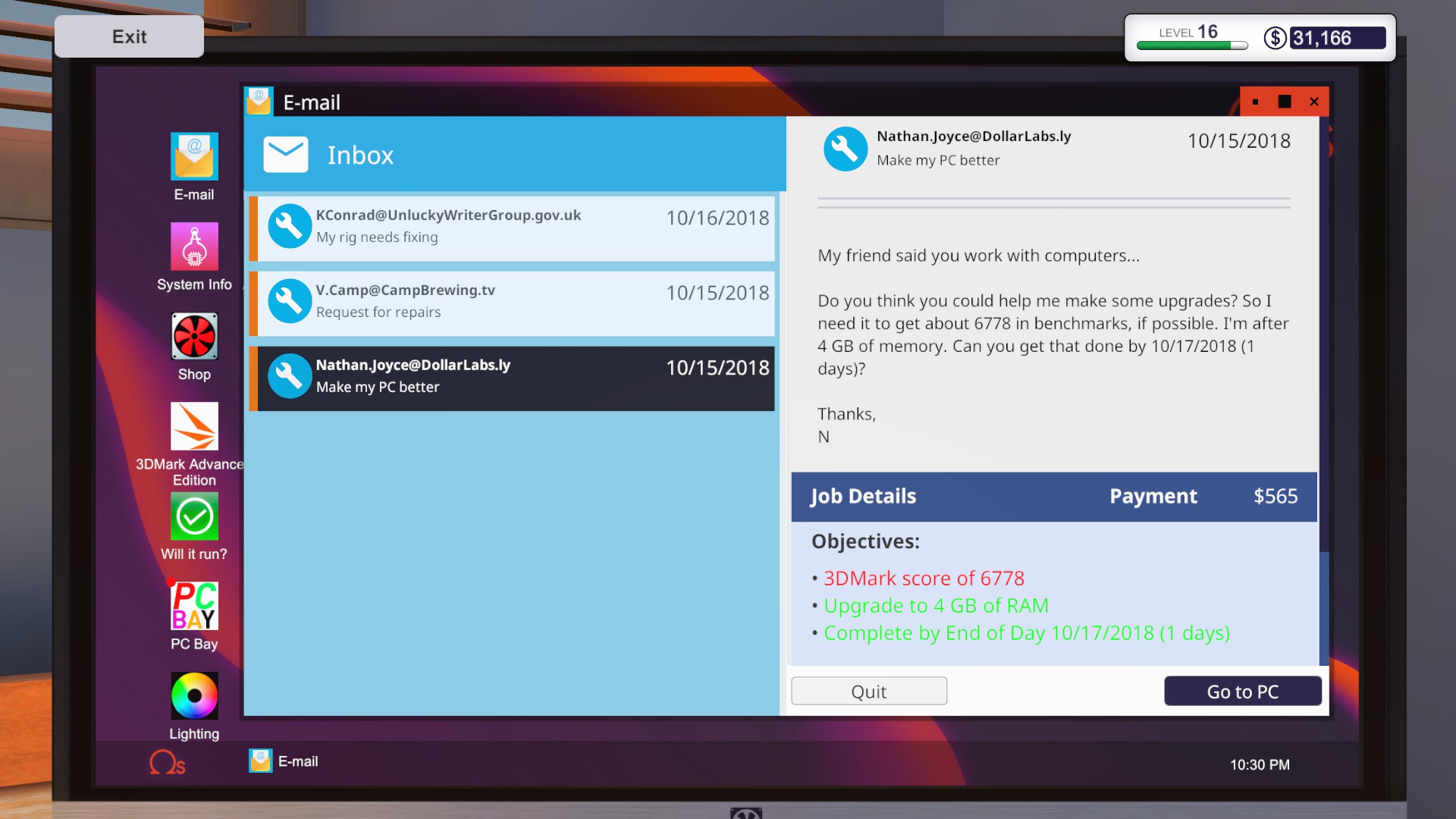Open the Shop fan icon
The image size is (1456, 819).
[x=194, y=337]
